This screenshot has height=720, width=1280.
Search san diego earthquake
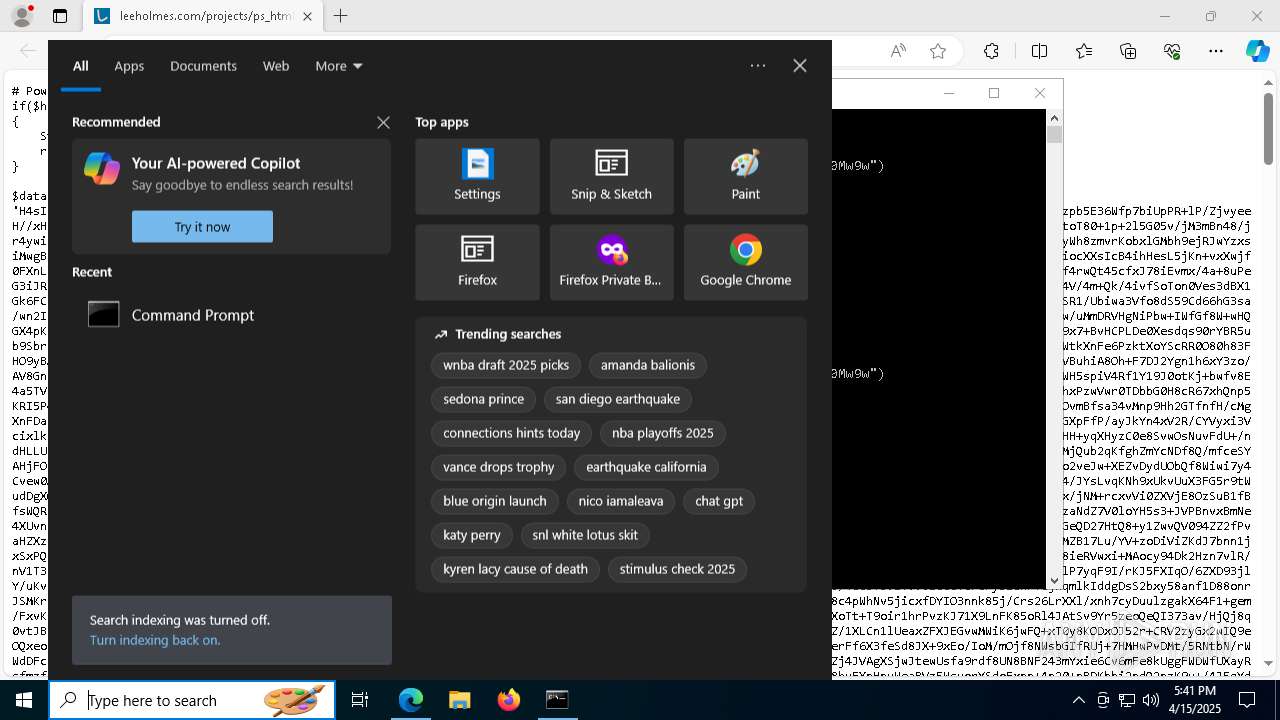[x=618, y=399]
